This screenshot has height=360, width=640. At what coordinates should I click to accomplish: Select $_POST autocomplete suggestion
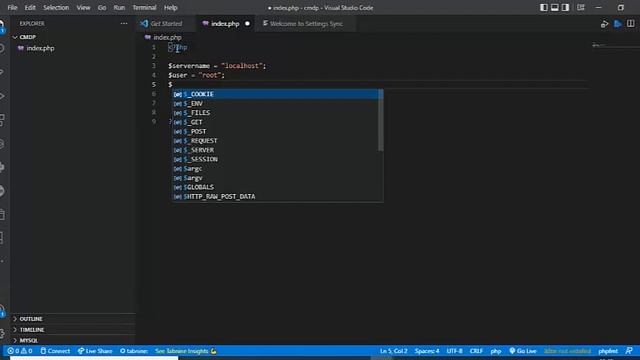pyautogui.click(x=276, y=131)
